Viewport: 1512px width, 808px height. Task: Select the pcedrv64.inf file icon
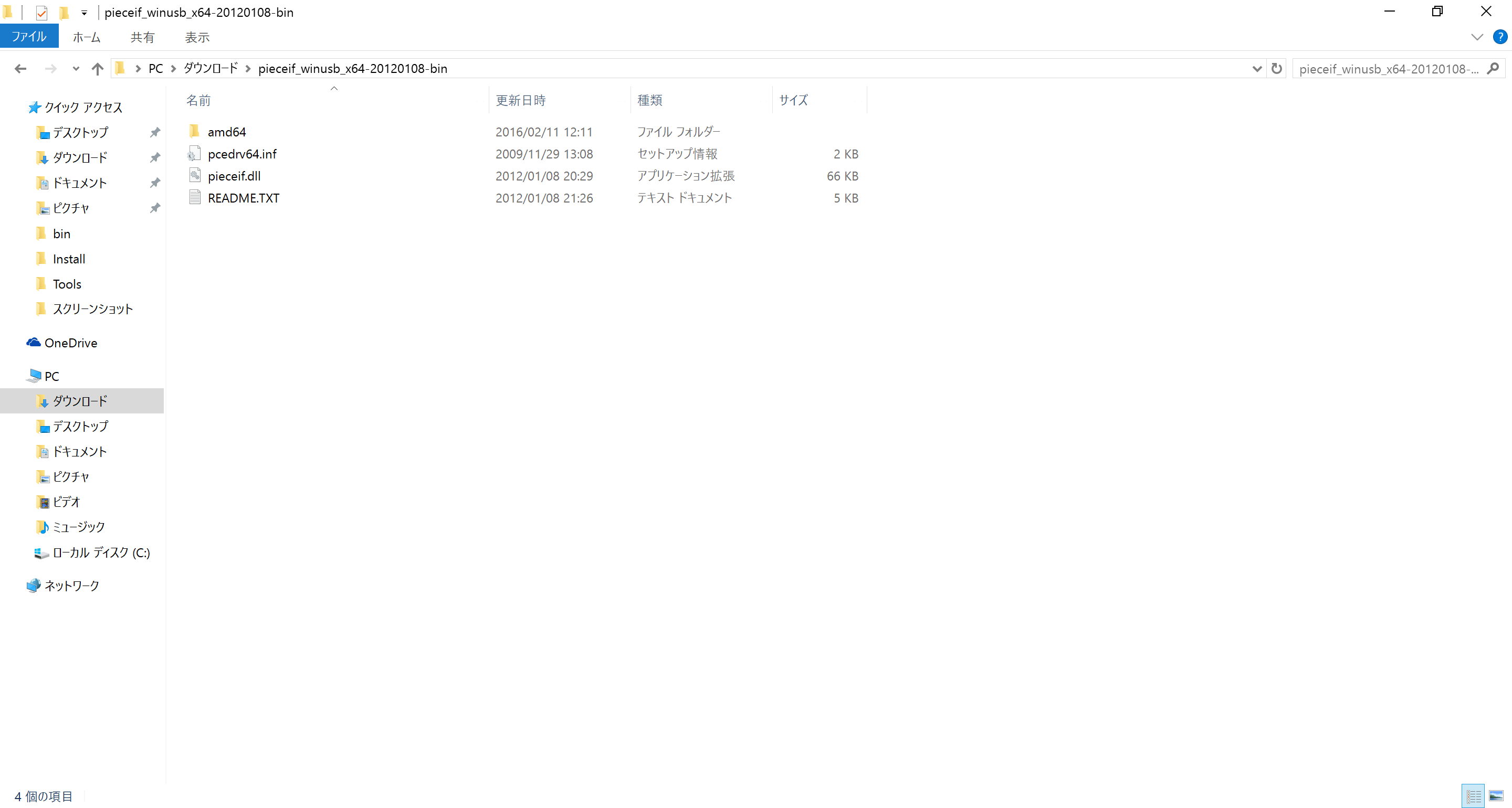click(195, 153)
